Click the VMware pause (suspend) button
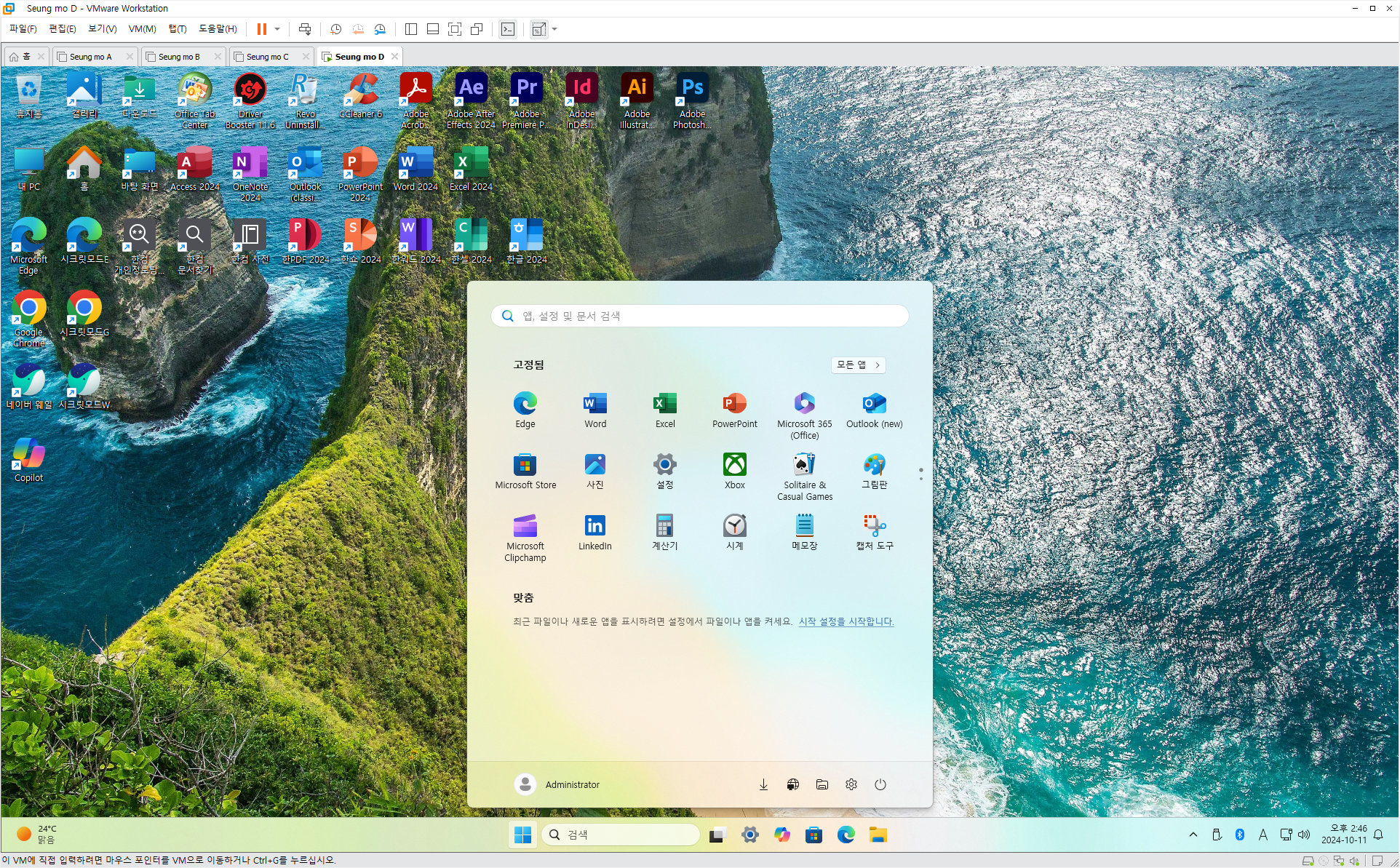The height and width of the screenshot is (868, 1400). pyautogui.click(x=261, y=29)
